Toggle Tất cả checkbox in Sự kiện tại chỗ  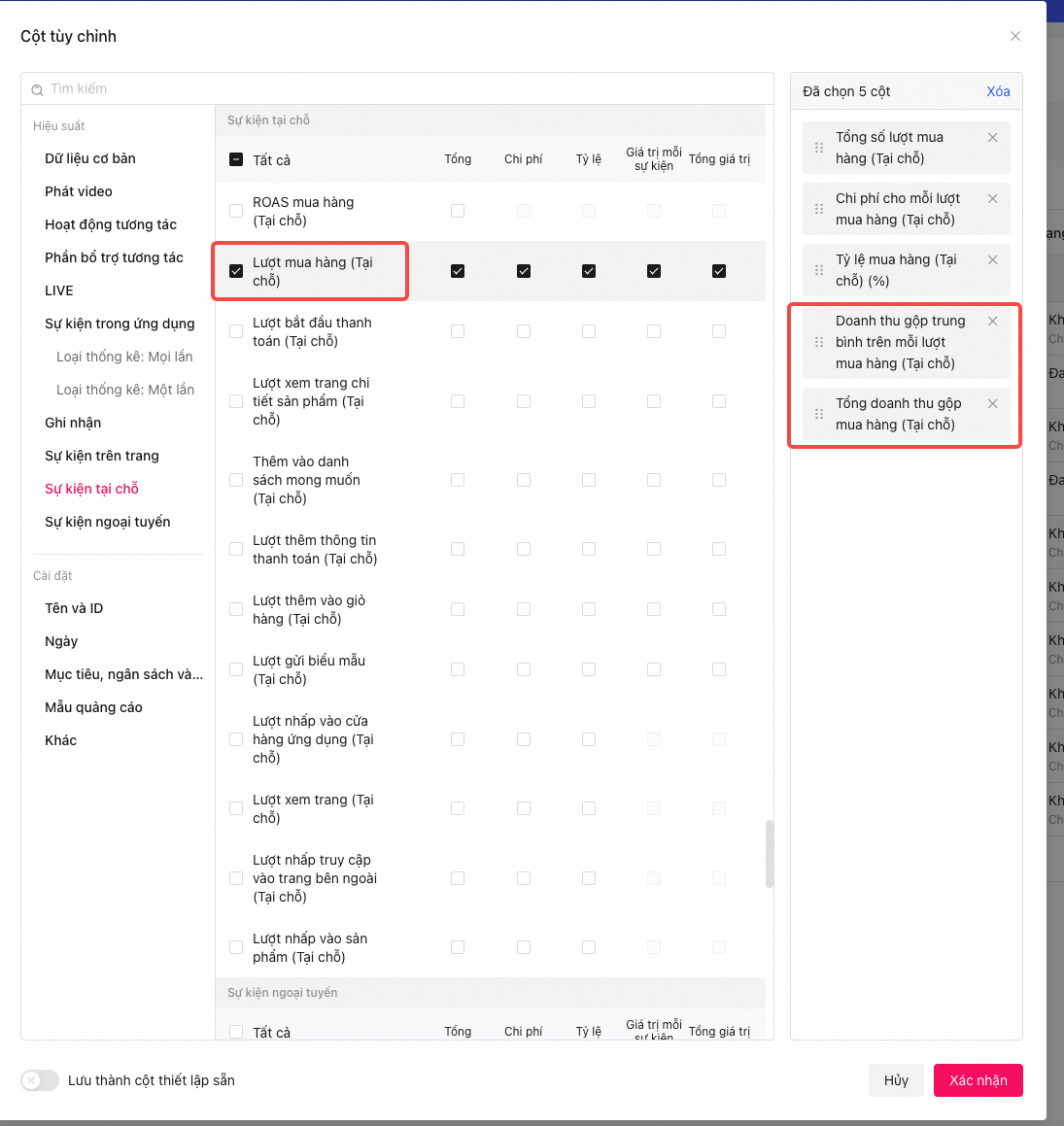click(236, 159)
